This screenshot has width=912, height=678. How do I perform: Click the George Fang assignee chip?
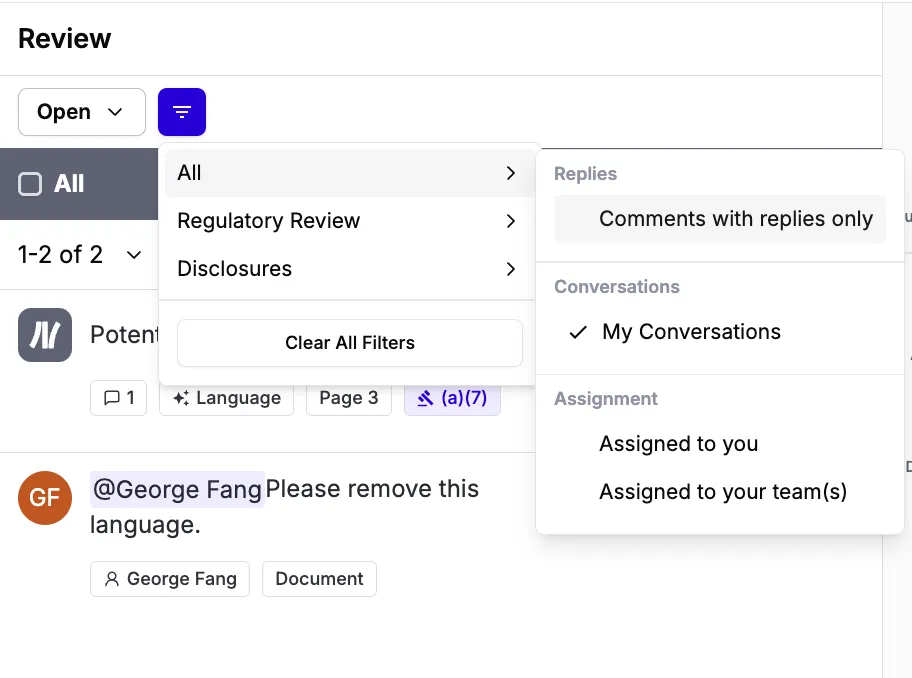point(170,579)
